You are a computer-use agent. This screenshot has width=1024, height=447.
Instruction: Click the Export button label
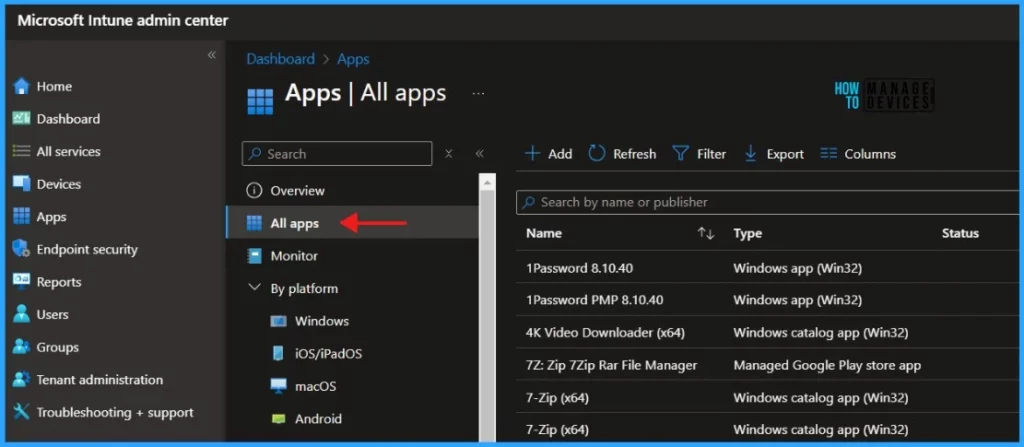[785, 154]
